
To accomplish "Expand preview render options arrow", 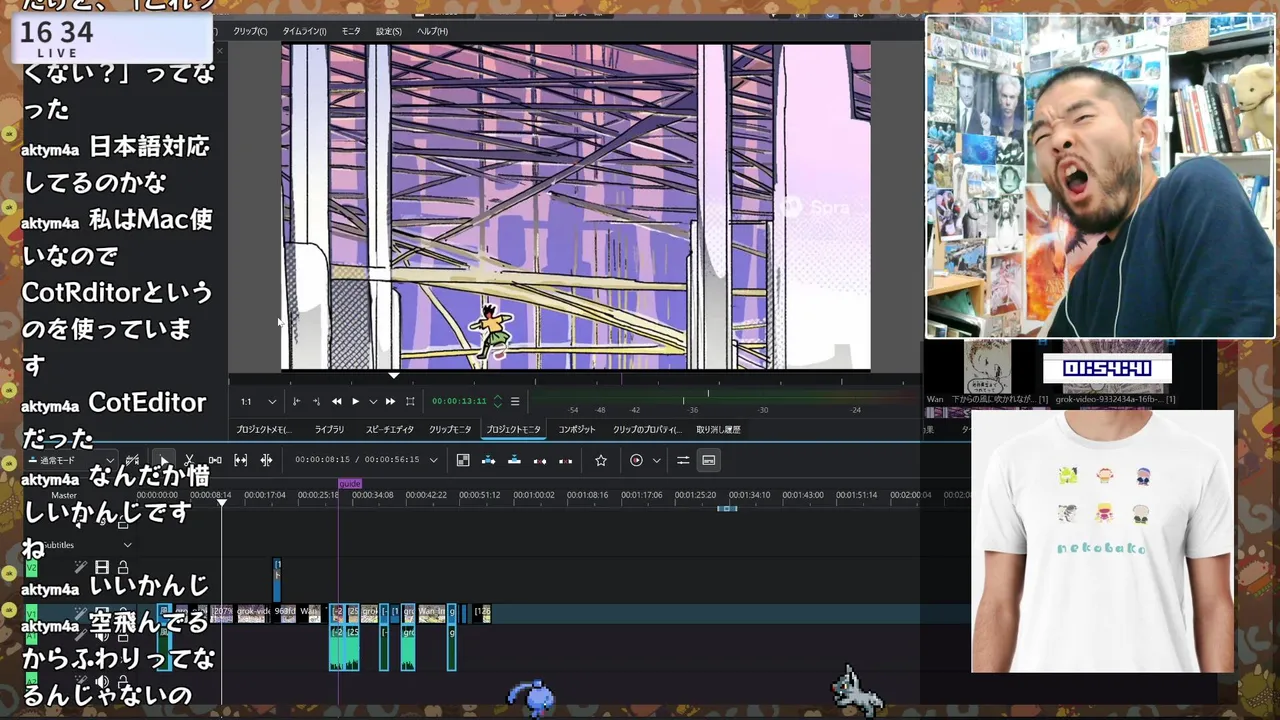I will coord(656,460).
